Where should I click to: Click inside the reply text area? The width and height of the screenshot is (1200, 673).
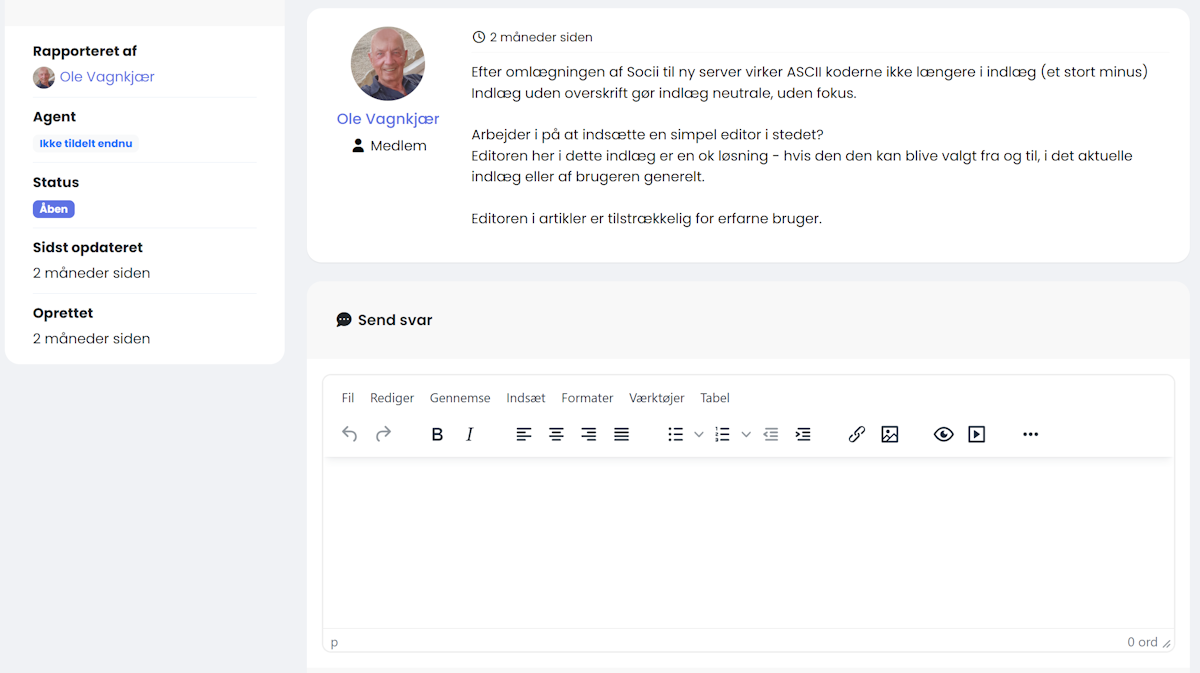pyautogui.click(x=748, y=543)
